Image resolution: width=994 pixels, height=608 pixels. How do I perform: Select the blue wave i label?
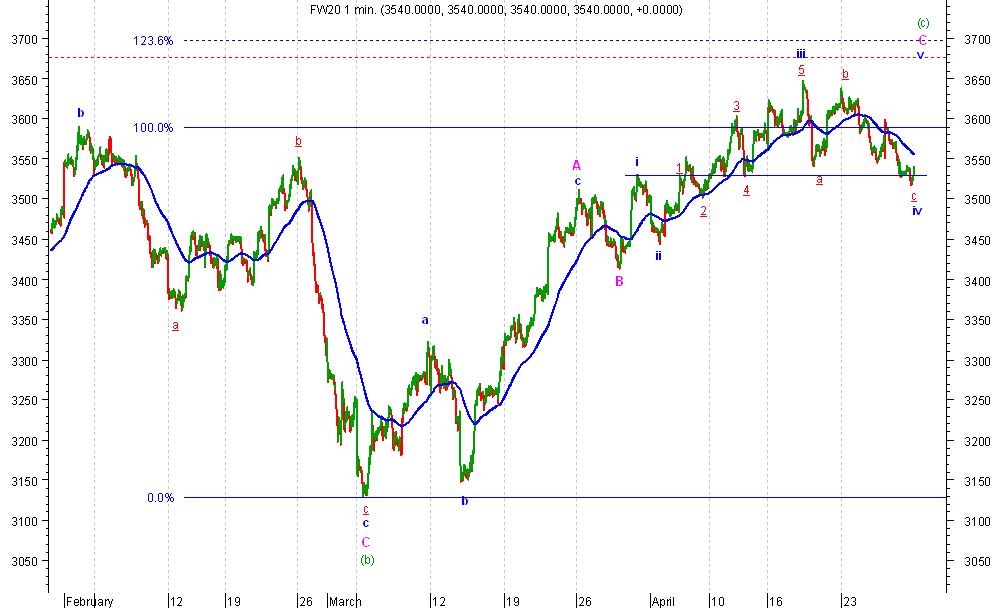tap(637, 162)
